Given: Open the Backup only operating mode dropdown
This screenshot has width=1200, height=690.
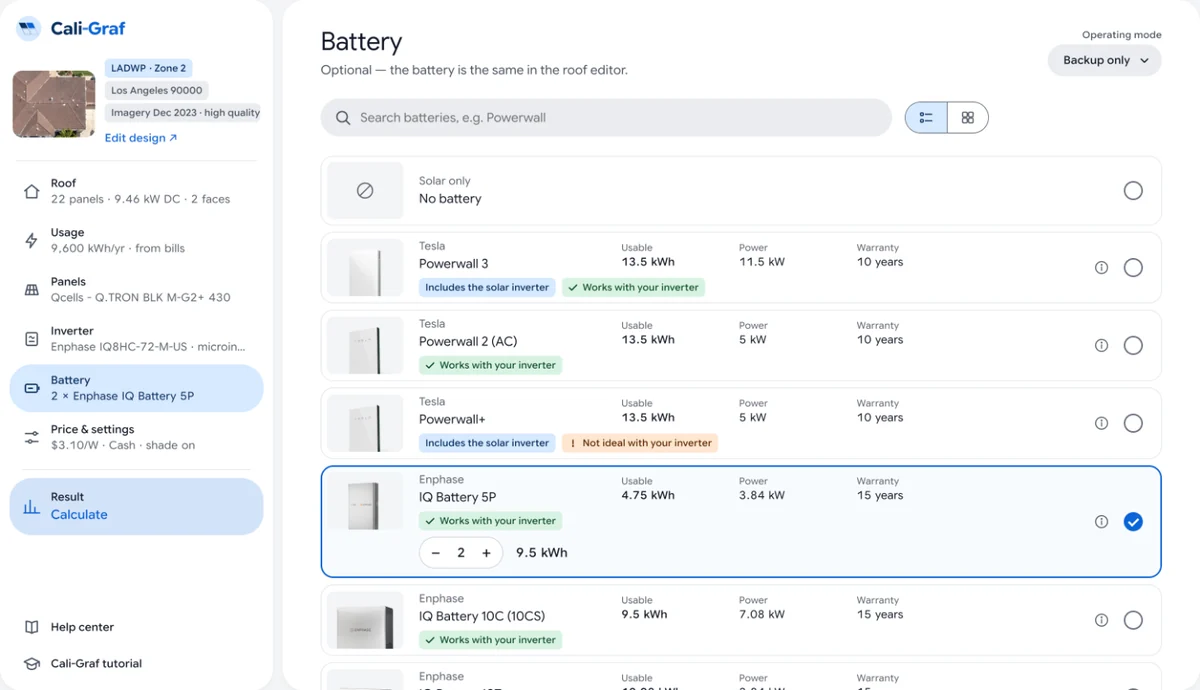Looking at the screenshot, I should (1105, 60).
